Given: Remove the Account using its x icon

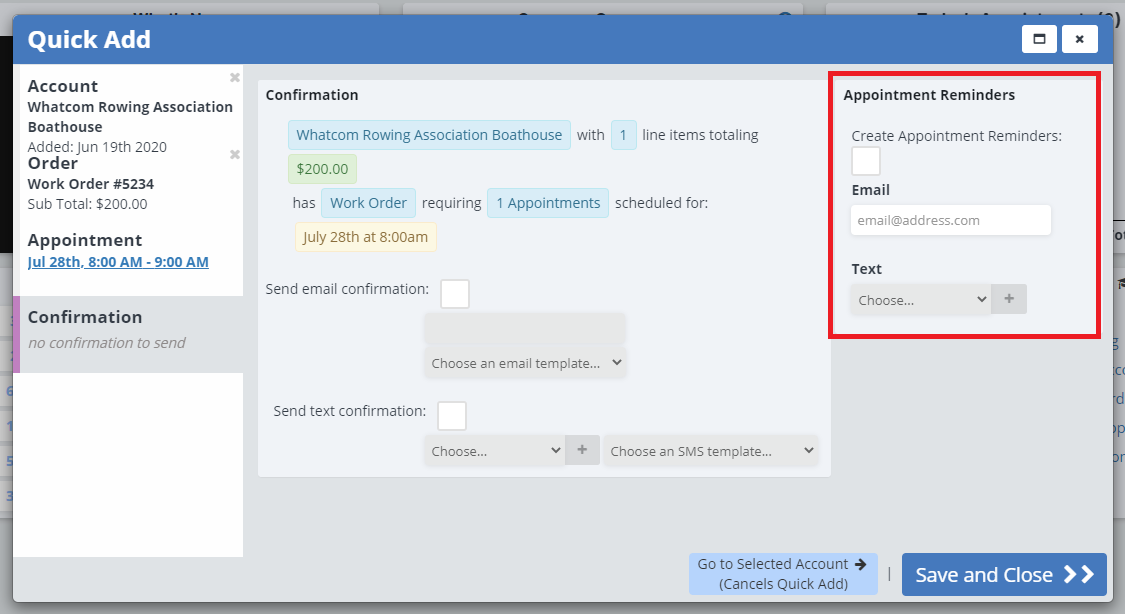Looking at the screenshot, I should [x=234, y=78].
